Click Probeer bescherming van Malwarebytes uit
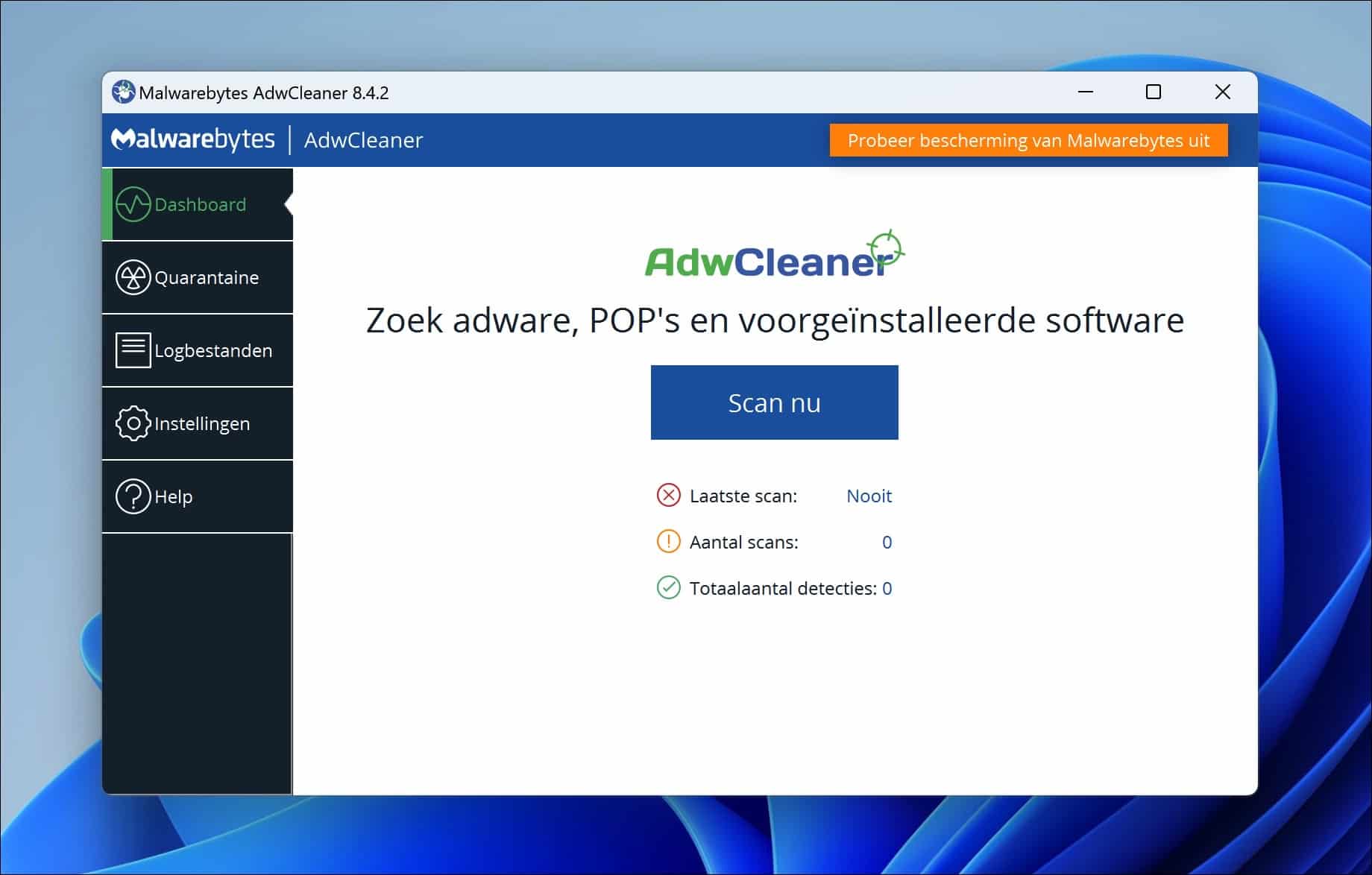 point(1028,139)
